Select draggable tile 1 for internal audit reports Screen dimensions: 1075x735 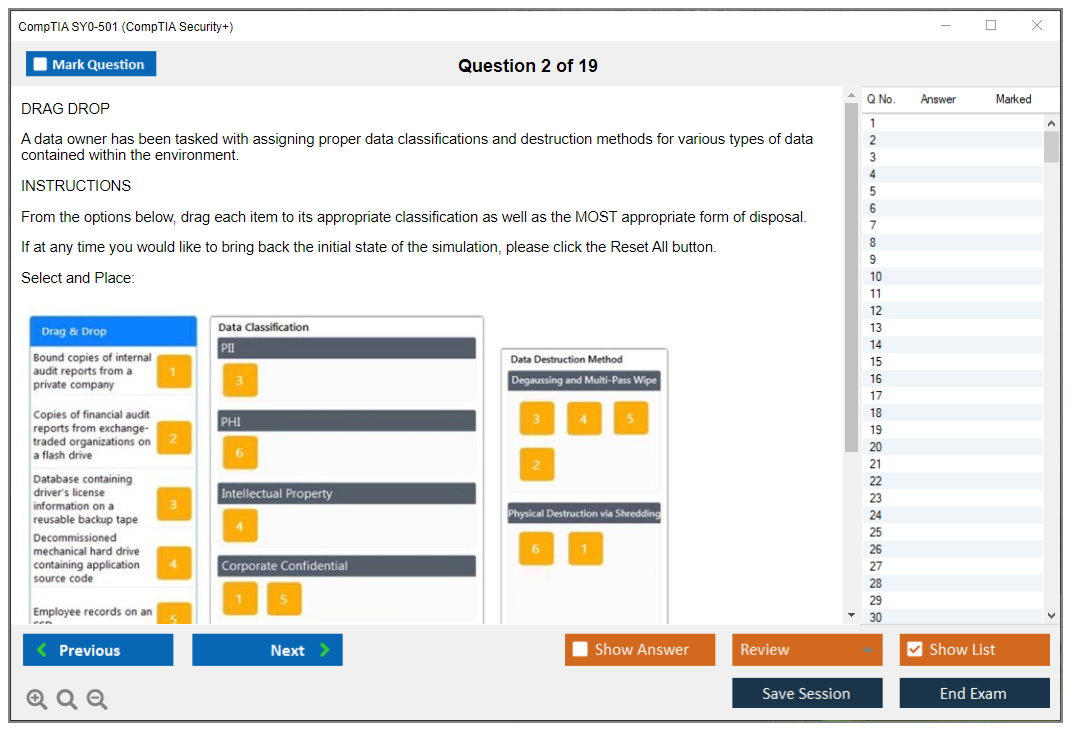pos(174,372)
